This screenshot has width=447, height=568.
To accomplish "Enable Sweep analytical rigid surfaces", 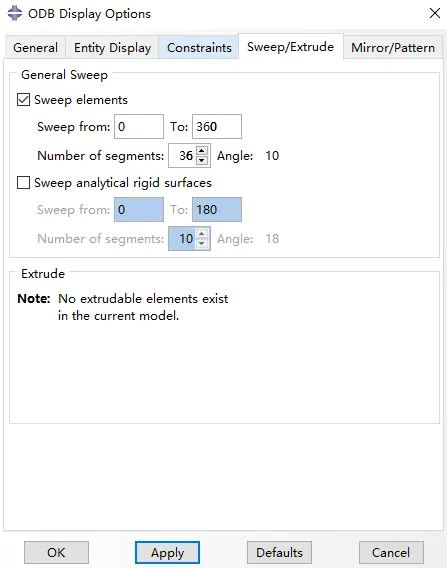I will 24,183.
